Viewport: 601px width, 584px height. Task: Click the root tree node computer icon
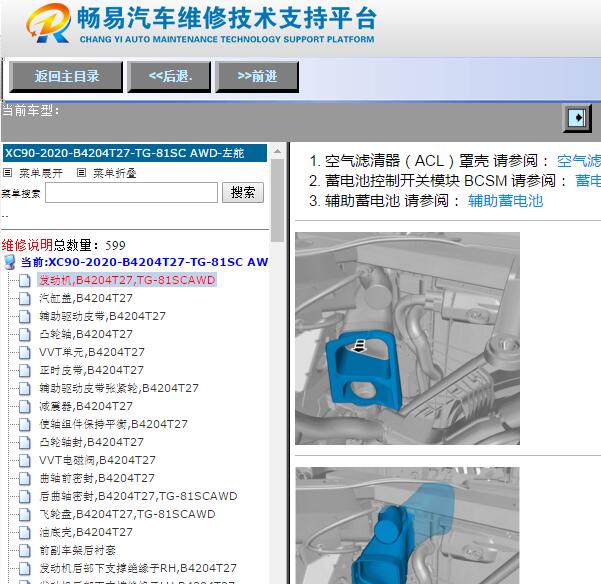(x=10, y=262)
